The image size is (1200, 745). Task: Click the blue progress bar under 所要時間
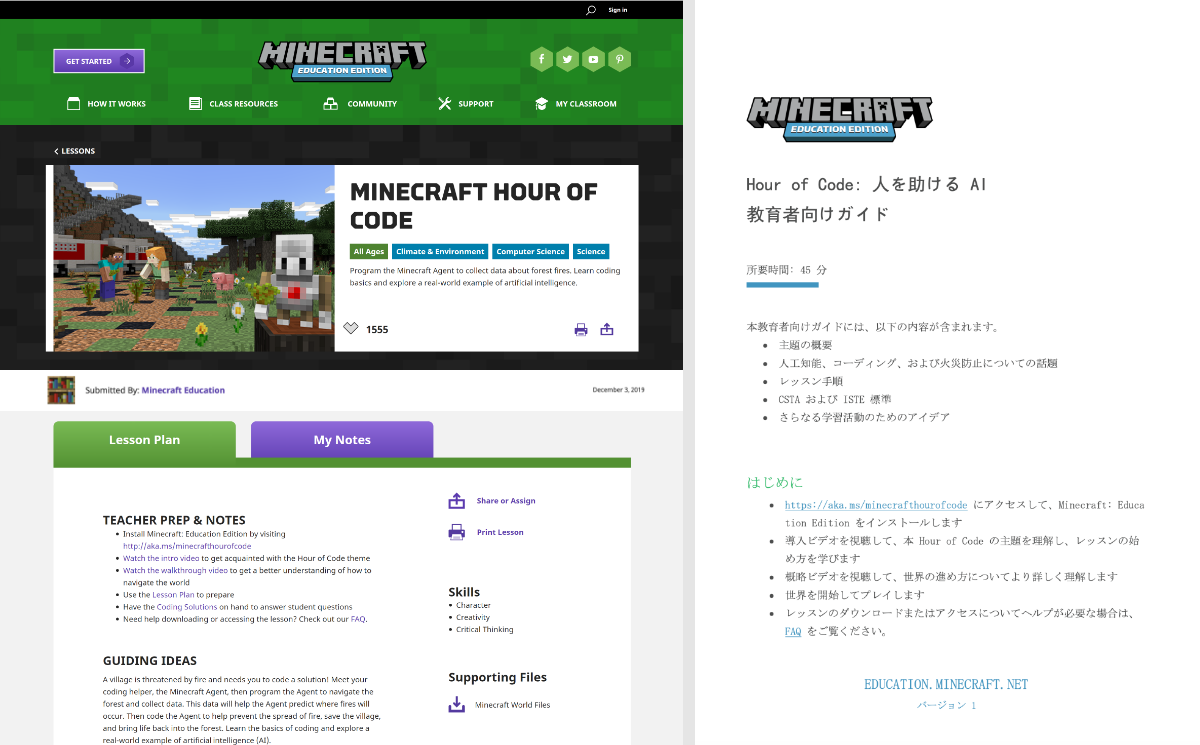pyautogui.click(x=782, y=284)
